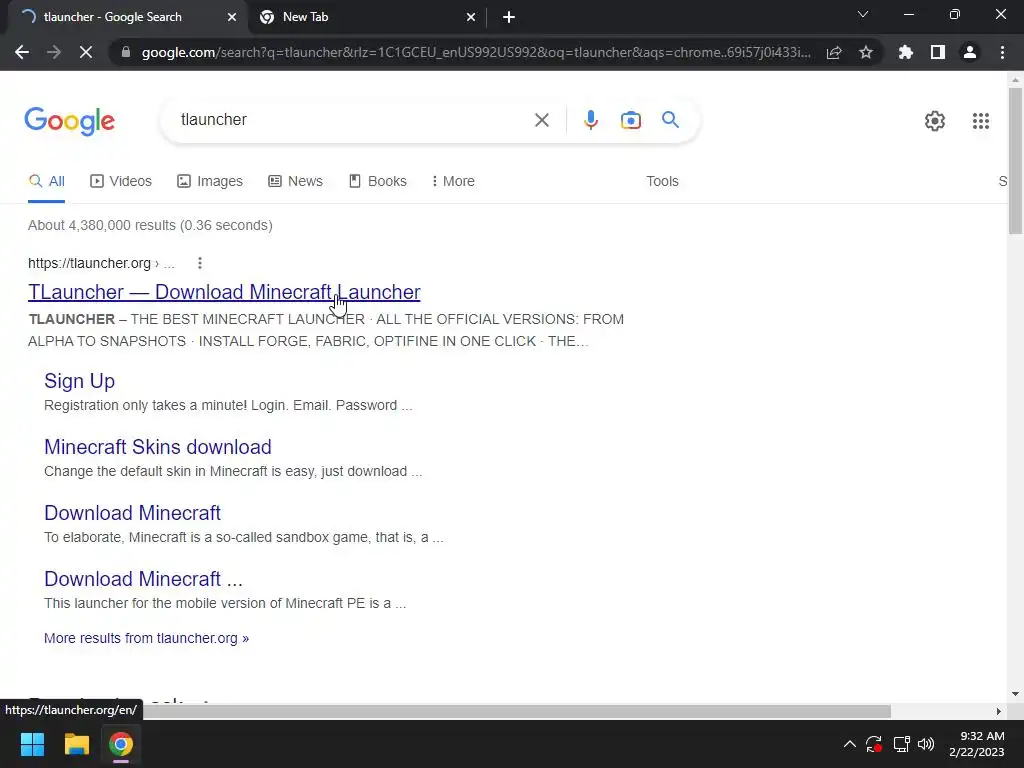1024x768 pixels.
Task: Open the Extensions puzzle icon
Action: click(x=906, y=52)
